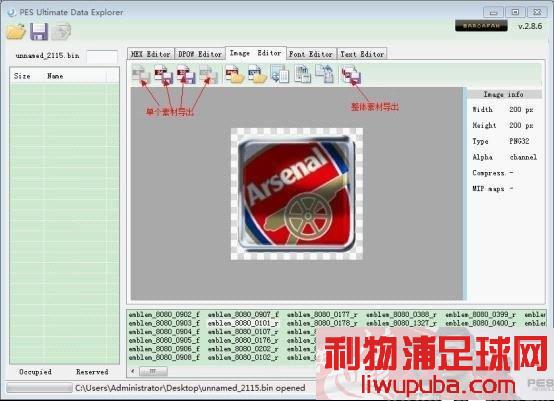
Task: Switch to the HEX Editor tab
Action: [x=151, y=54]
